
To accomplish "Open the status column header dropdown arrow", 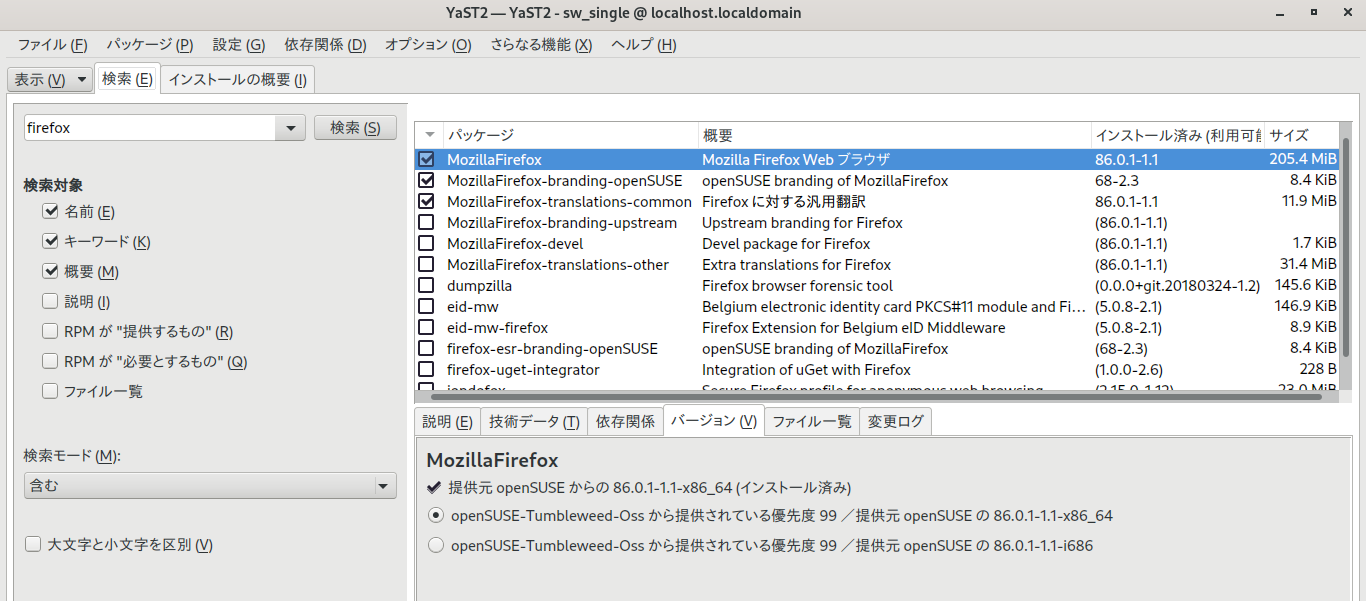I will pos(430,135).
